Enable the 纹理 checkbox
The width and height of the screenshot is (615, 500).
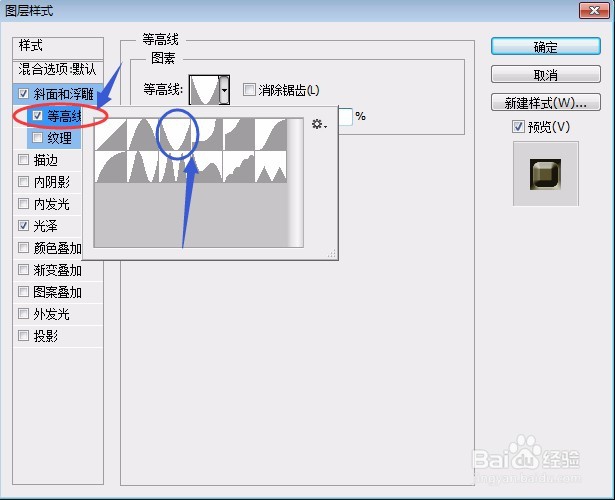(37, 138)
